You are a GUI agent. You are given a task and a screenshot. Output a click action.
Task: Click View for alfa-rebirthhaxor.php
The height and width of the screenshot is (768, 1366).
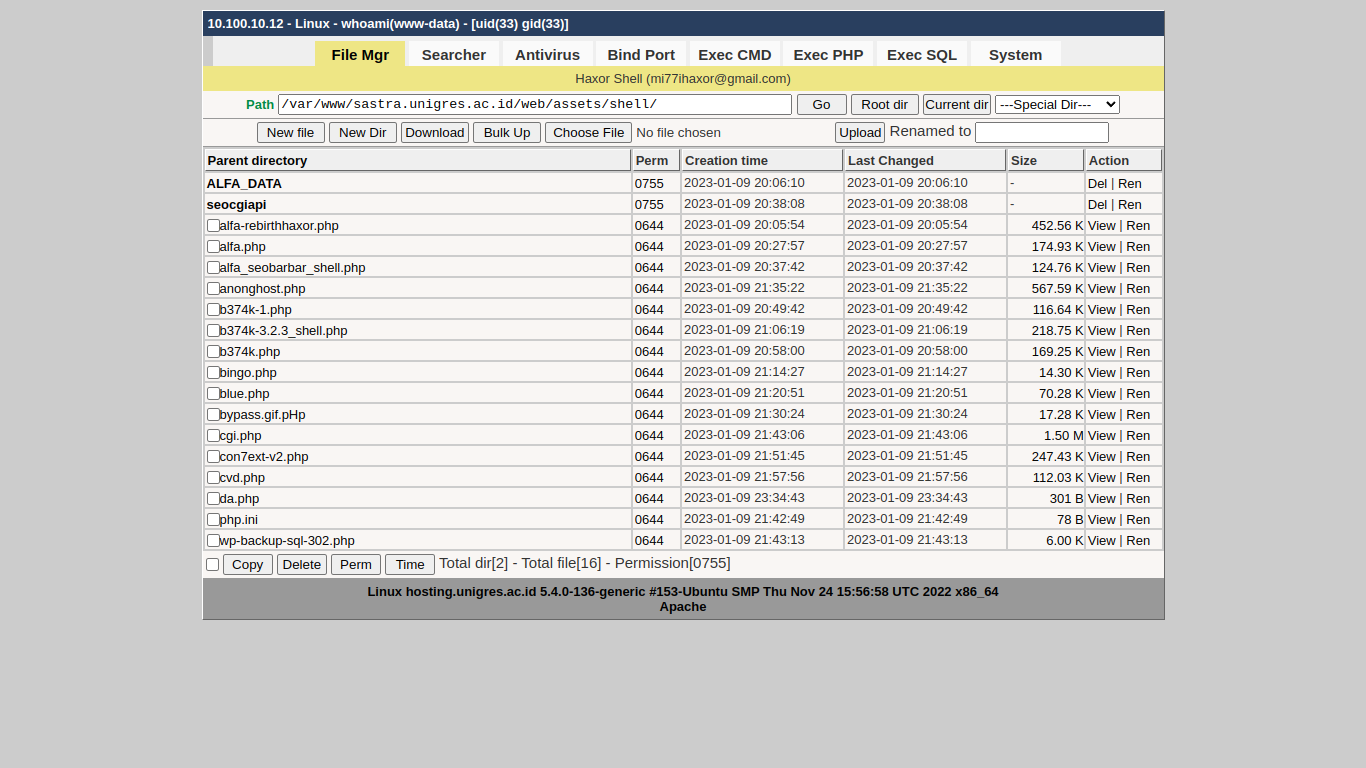click(x=1102, y=226)
